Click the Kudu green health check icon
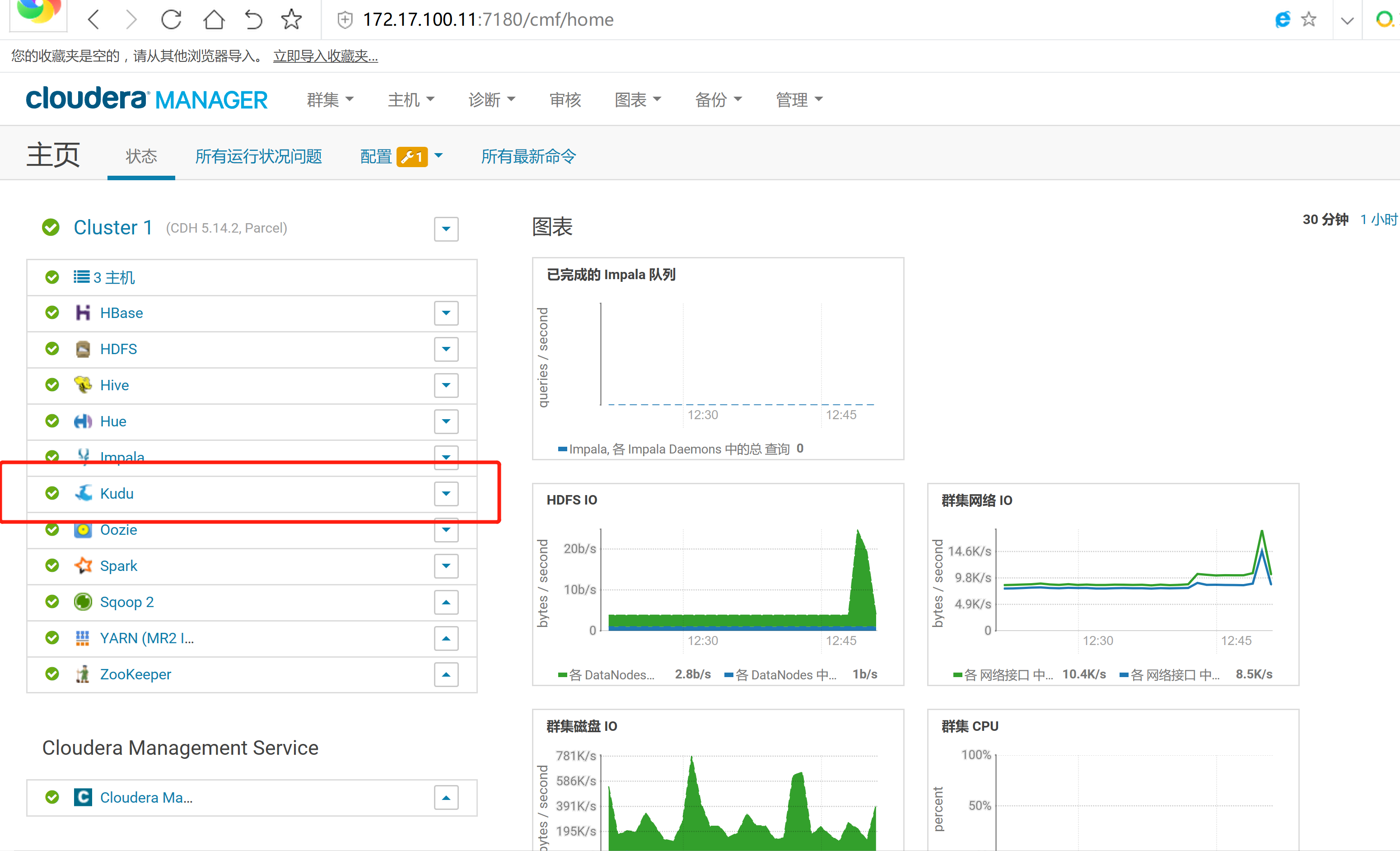This screenshot has height=851, width=1400. point(52,493)
